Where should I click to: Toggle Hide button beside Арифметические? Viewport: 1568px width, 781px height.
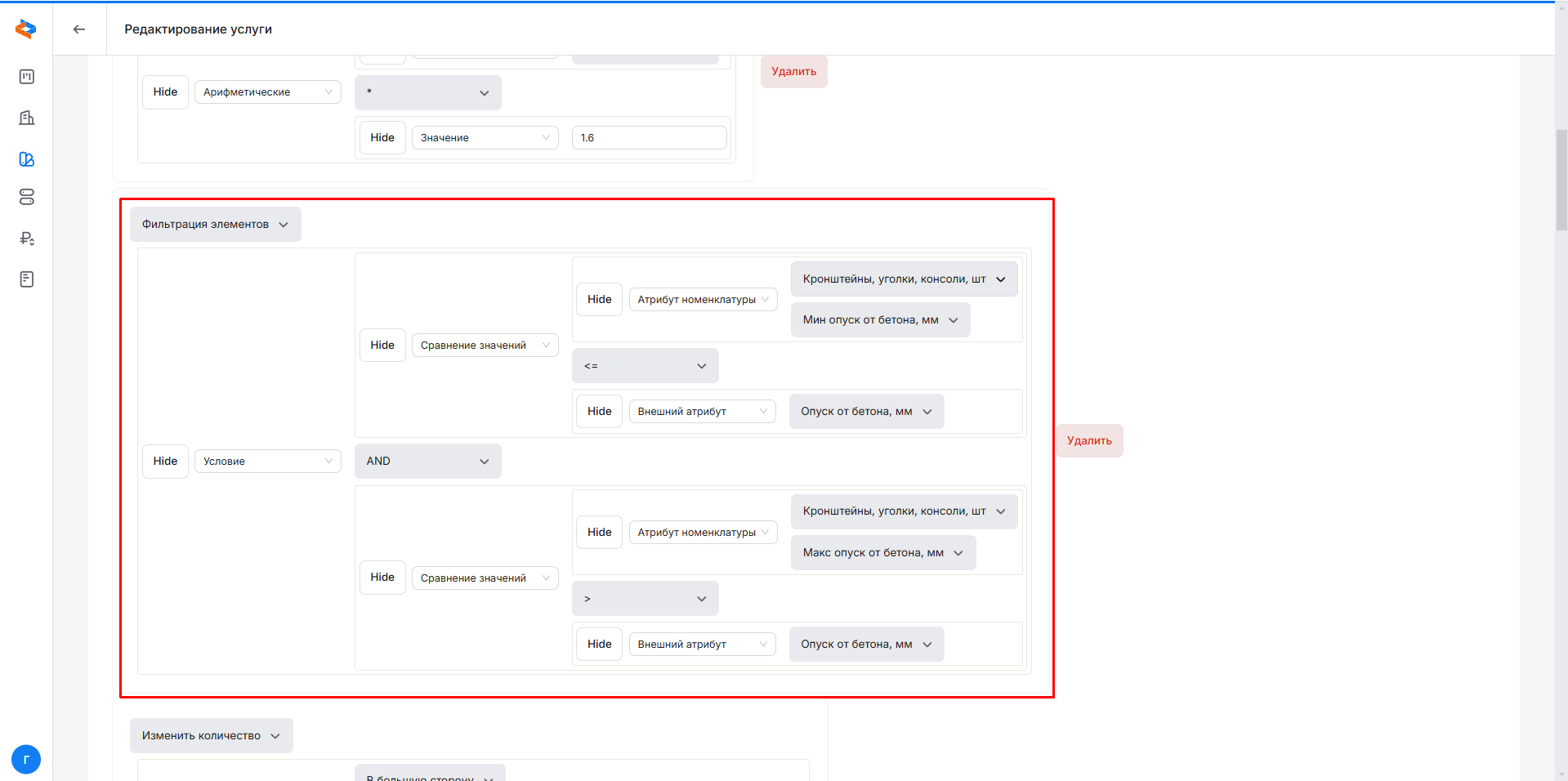[165, 92]
